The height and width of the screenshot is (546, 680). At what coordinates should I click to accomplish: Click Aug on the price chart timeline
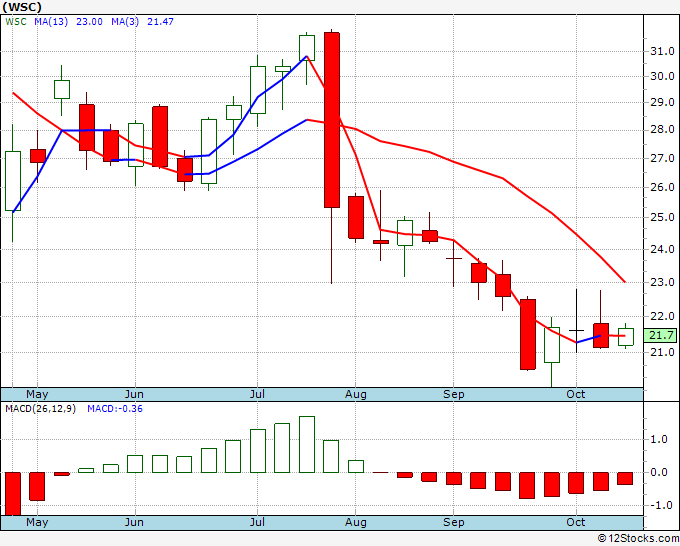[356, 394]
